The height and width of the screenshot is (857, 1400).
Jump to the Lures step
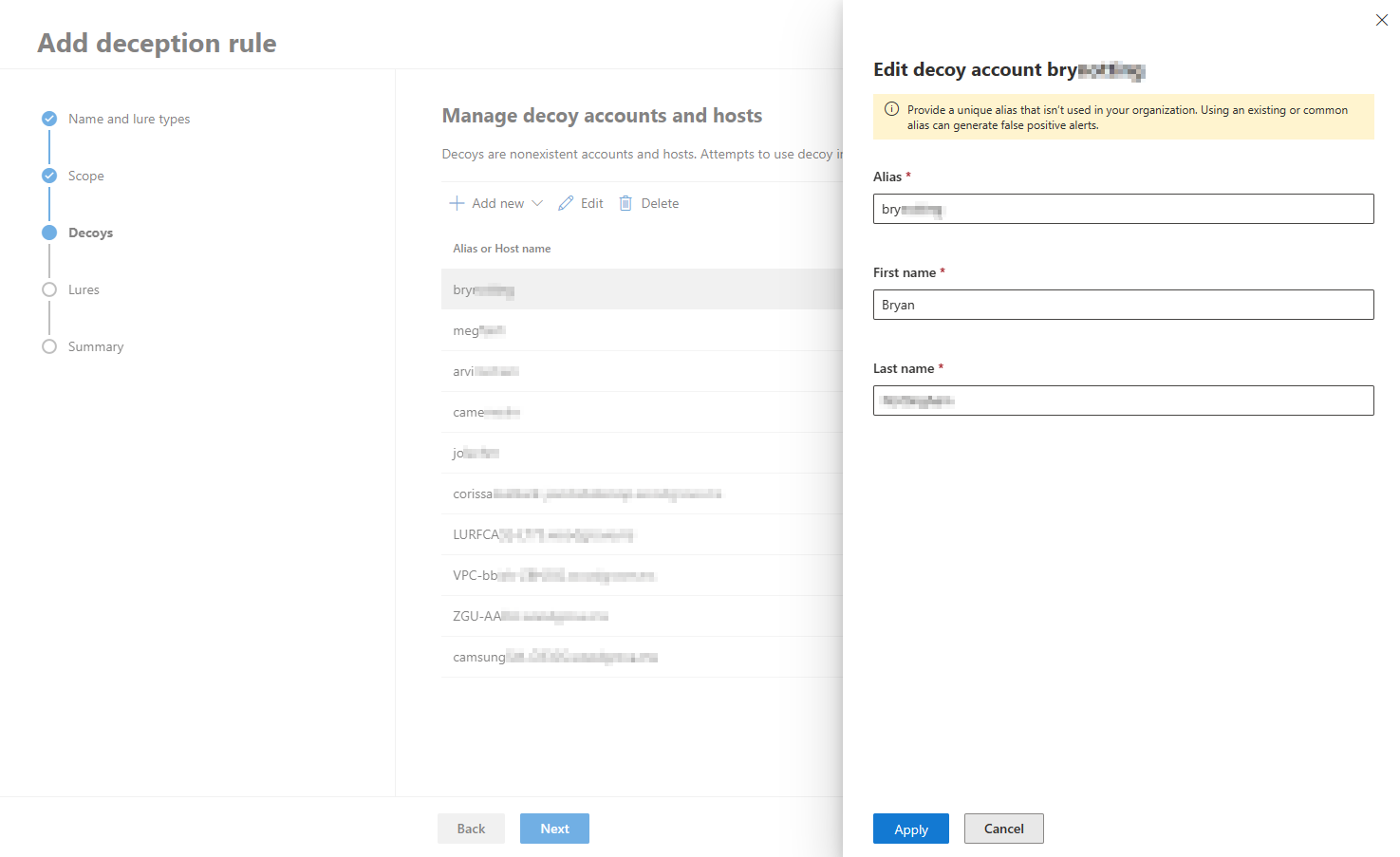click(x=84, y=289)
